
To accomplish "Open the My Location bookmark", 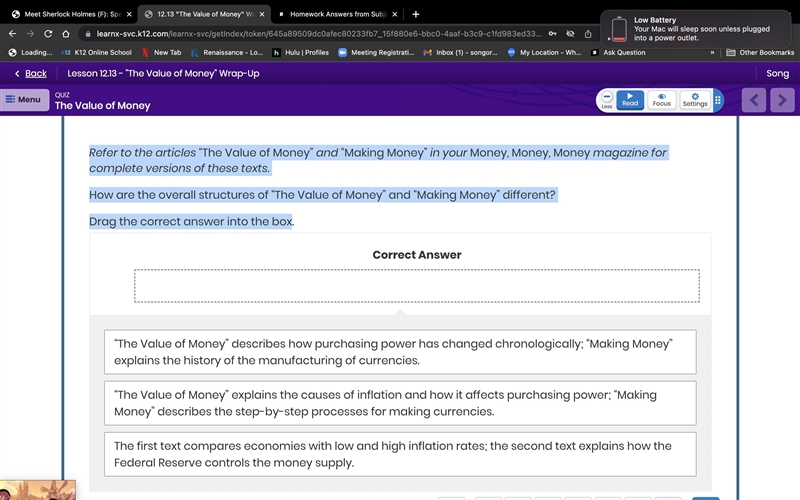I will pos(544,52).
